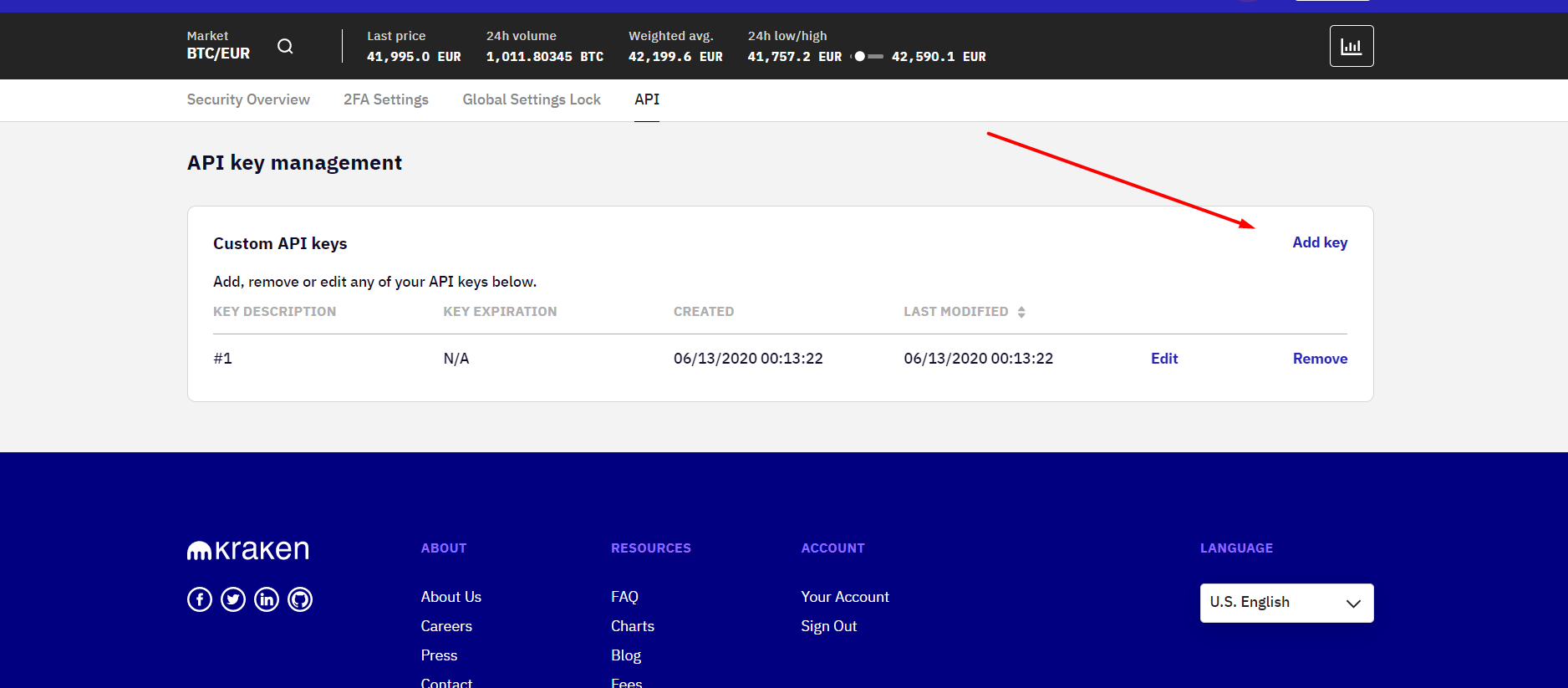The height and width of the screenshot is (688, 1568).
Task: Click Key Expiration column header
Action: point(500,312)
